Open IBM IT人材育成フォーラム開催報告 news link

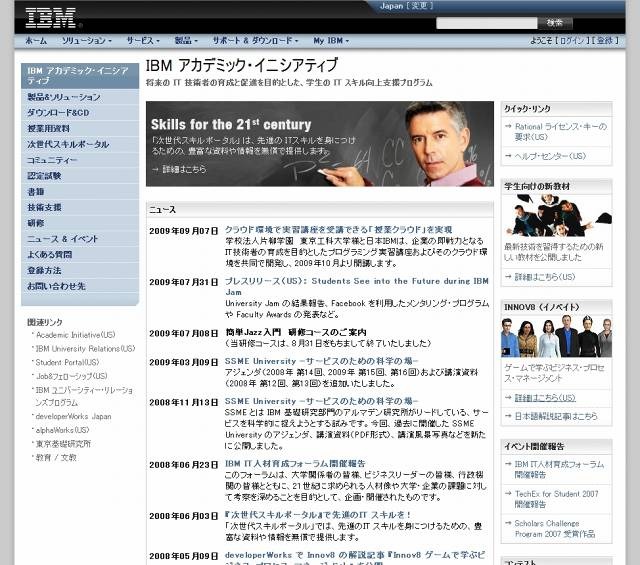pos(295,464)
